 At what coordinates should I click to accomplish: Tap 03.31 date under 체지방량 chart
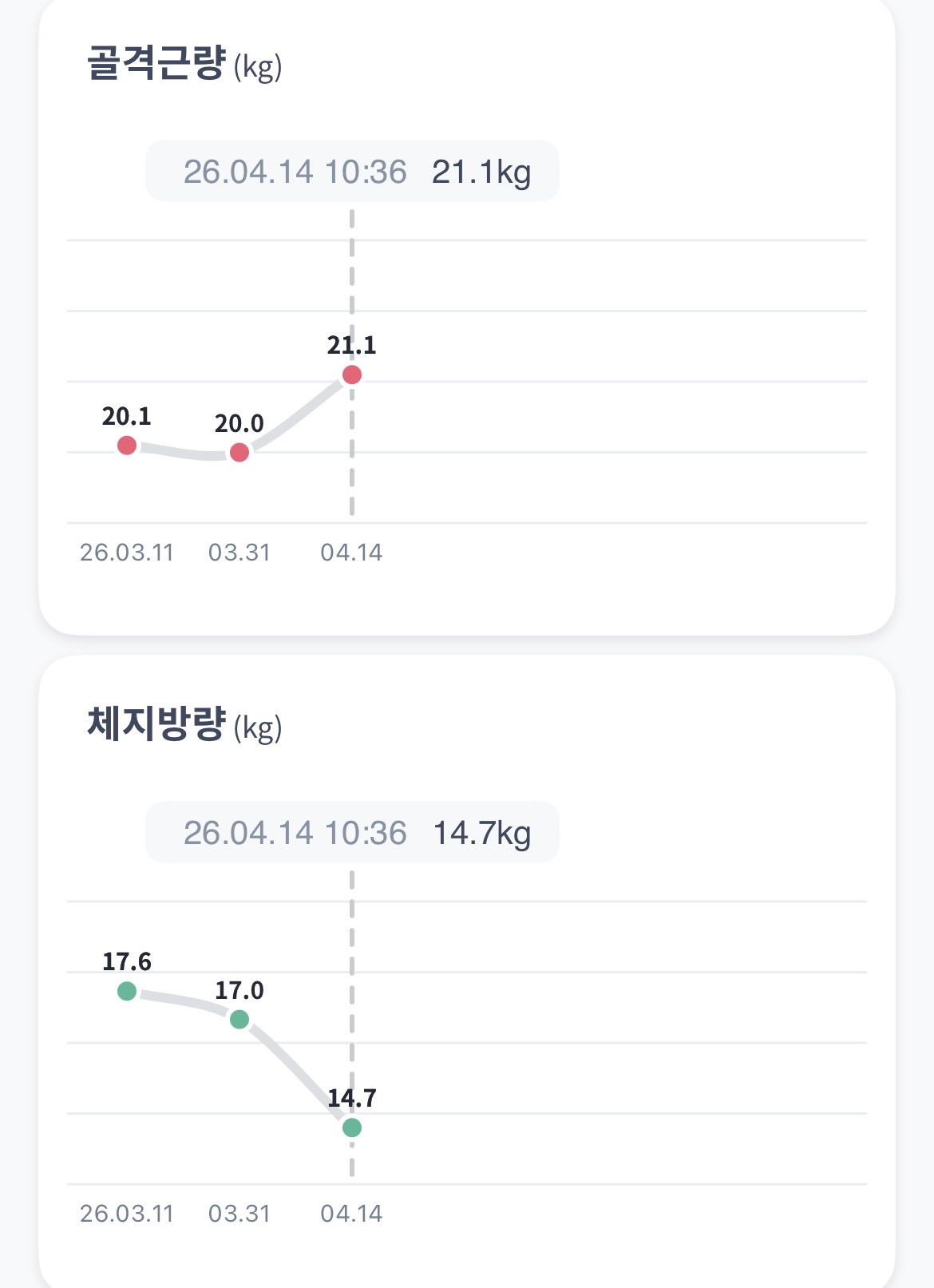239,1214
